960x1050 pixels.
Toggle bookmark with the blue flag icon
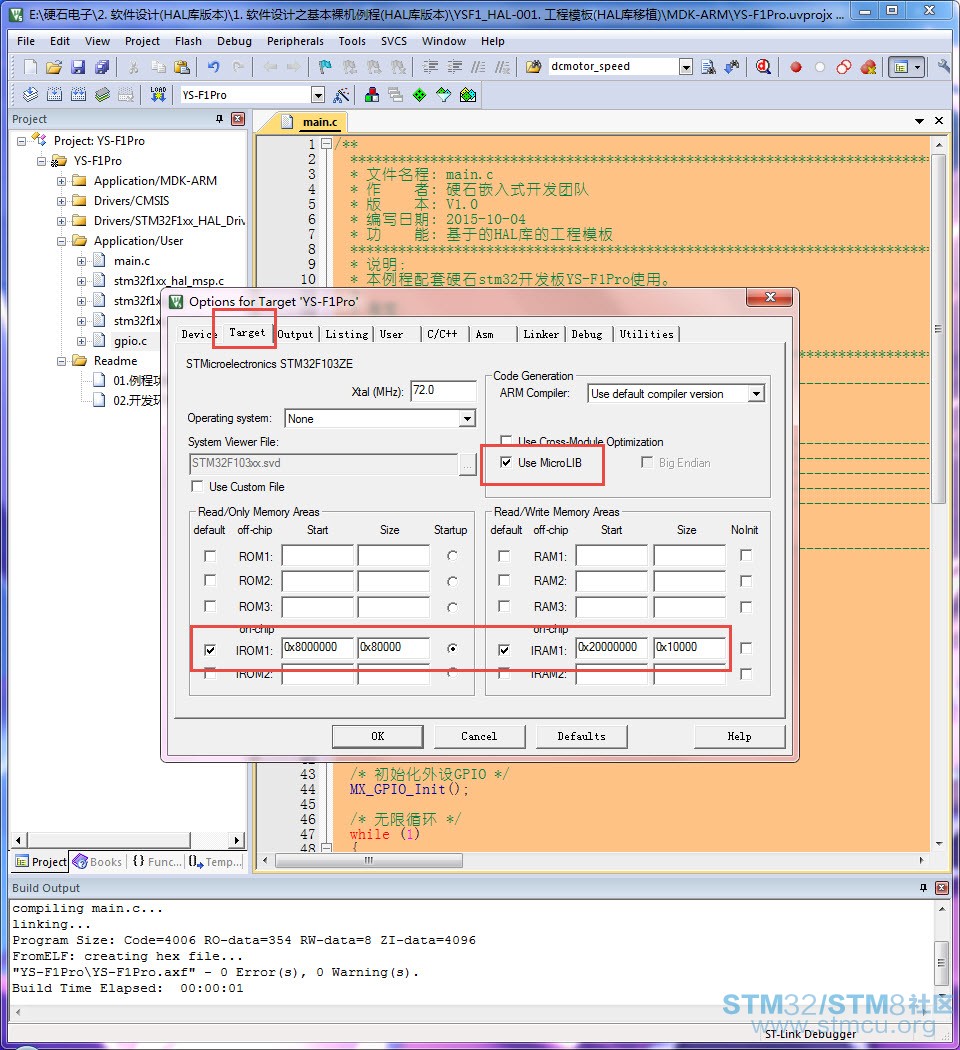pos(325,66)
